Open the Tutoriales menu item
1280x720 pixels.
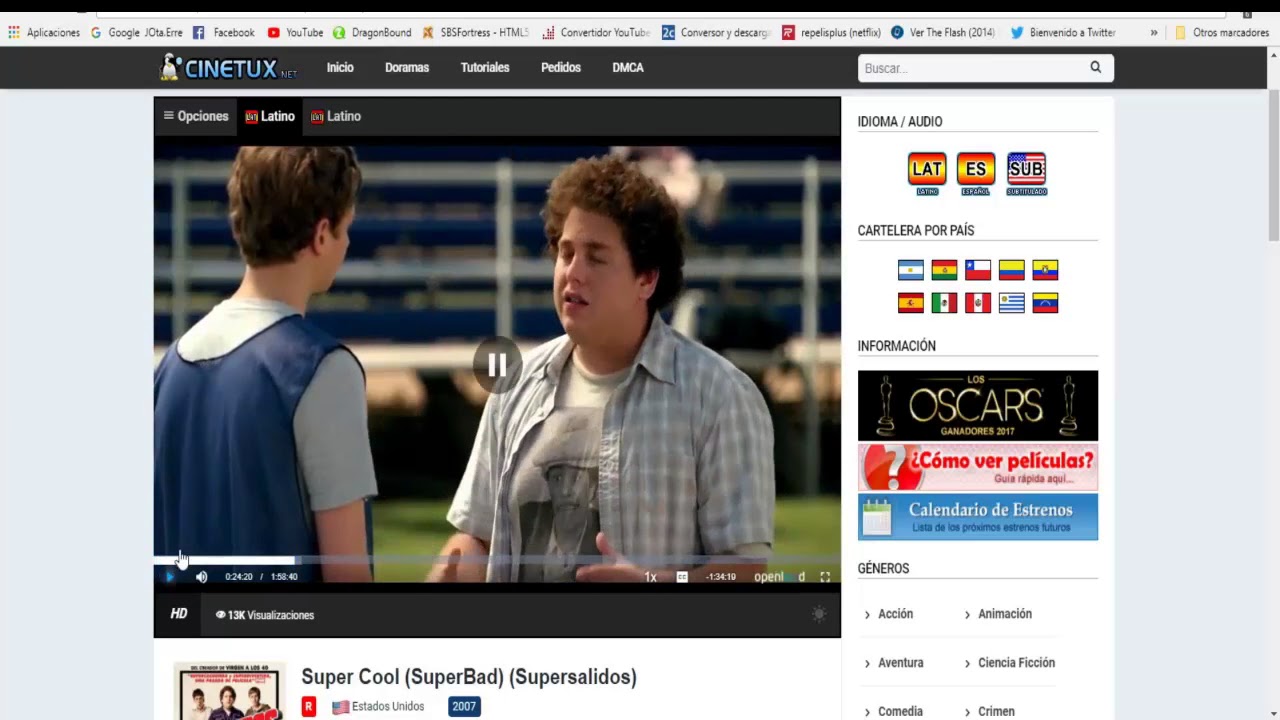pos(485,68)
